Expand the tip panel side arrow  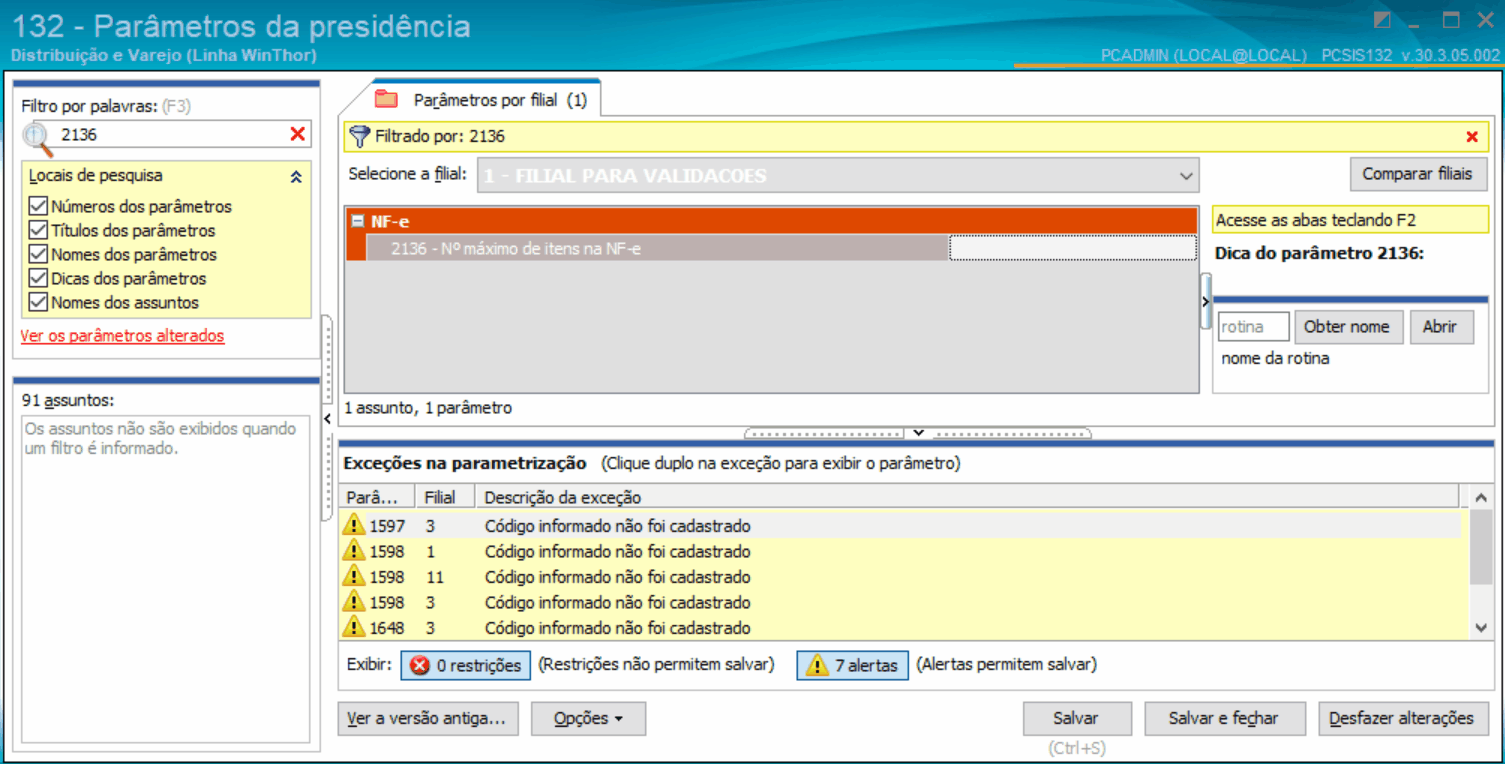1205,301
